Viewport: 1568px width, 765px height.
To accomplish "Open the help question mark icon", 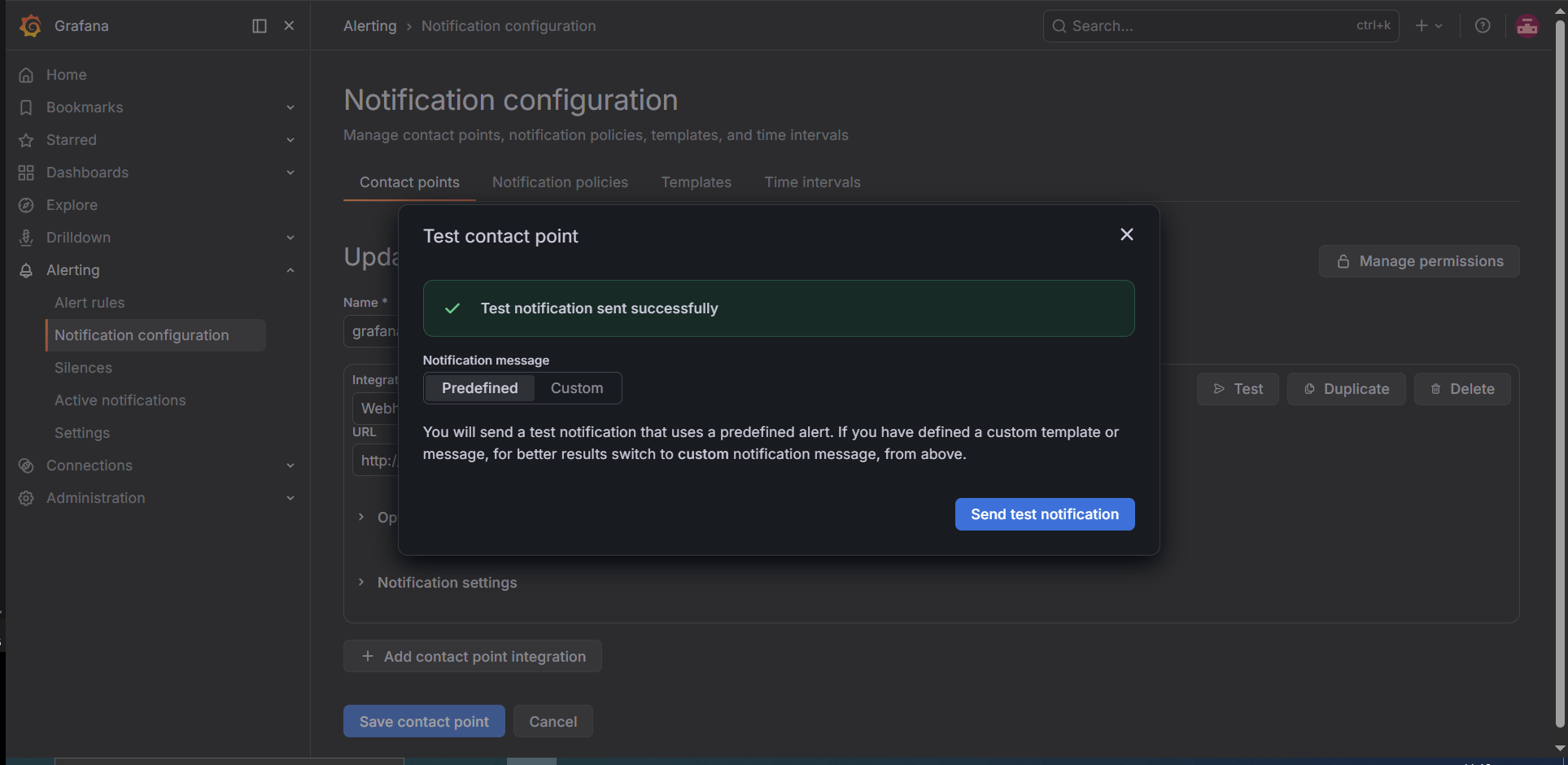I will tap(1483, 26).
